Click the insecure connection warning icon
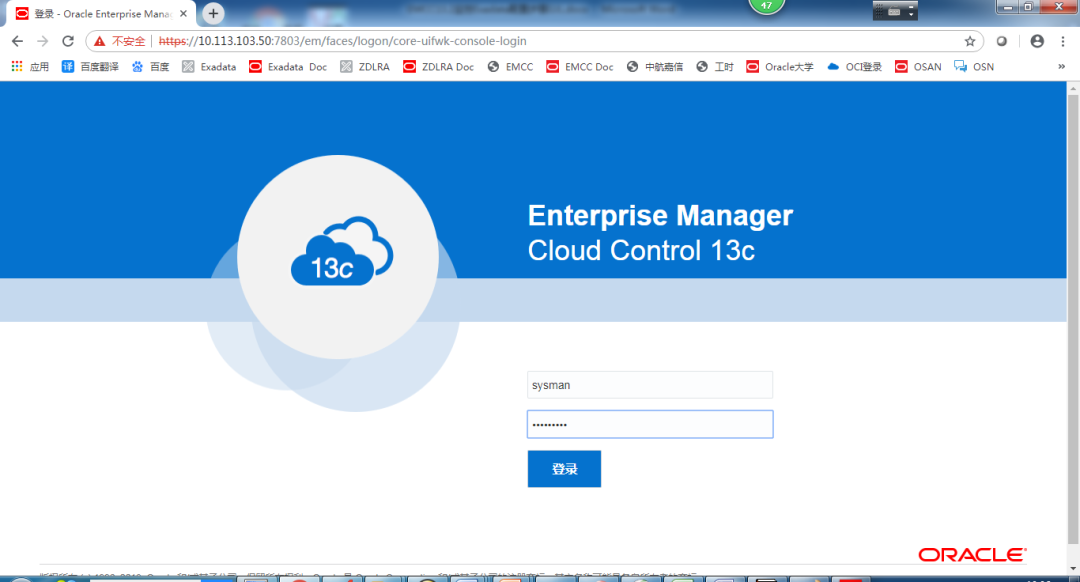This screenshot has width=1080, height=582. click(x=100, y=41)
